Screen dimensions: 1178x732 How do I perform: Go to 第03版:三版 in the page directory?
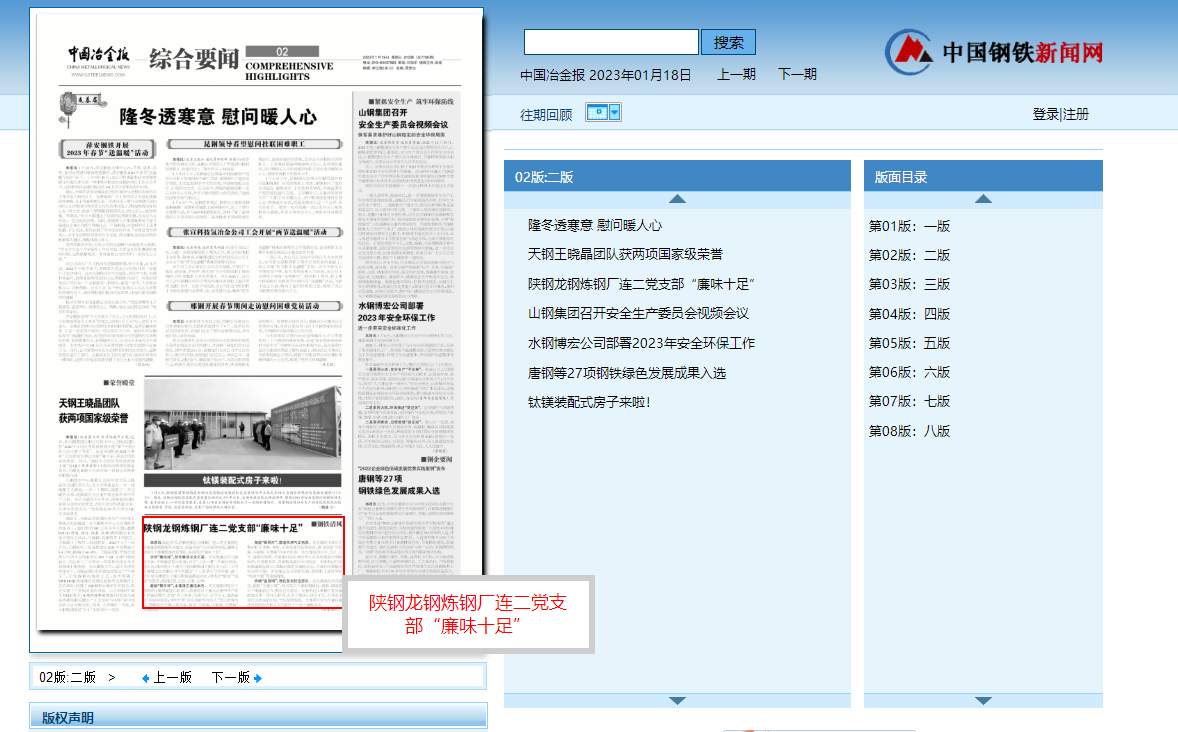[x=909, y=284]
